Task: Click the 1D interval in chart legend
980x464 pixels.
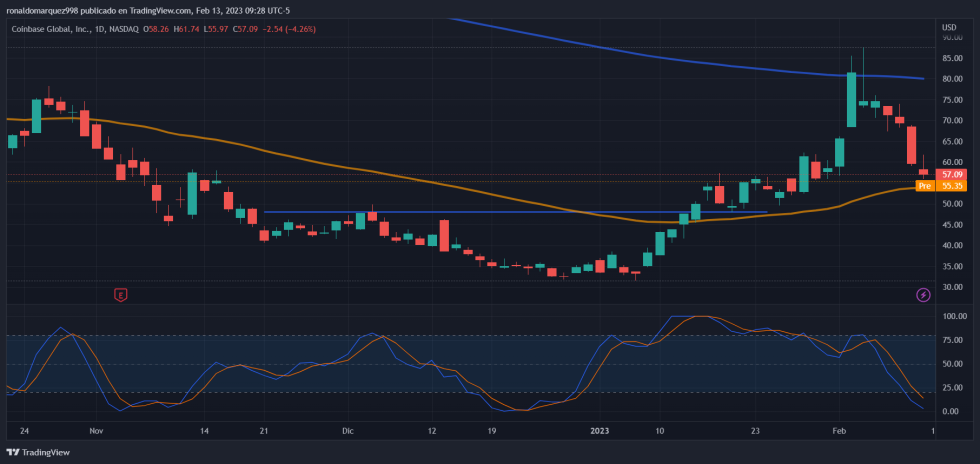Action: [x=100, y=29]
